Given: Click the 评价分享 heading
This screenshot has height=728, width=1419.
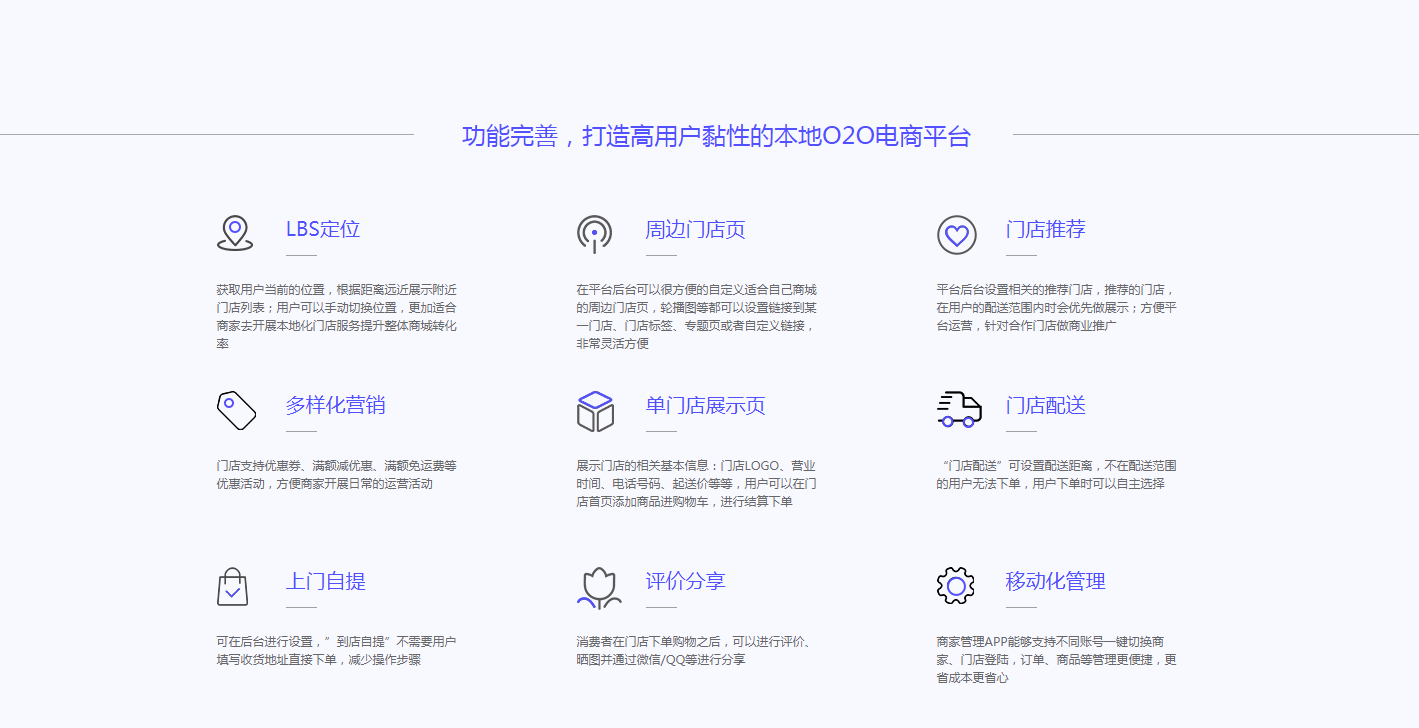Looking at the screenshot, I should 685,582.
